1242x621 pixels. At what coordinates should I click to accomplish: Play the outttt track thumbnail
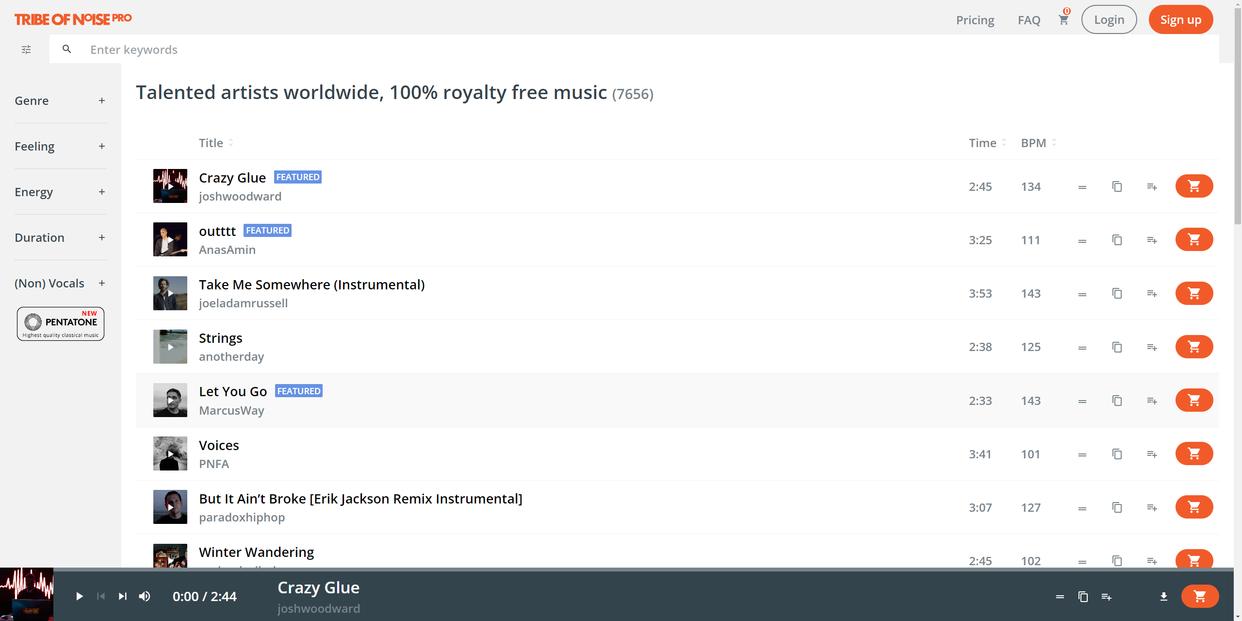(x=170, y=240)
